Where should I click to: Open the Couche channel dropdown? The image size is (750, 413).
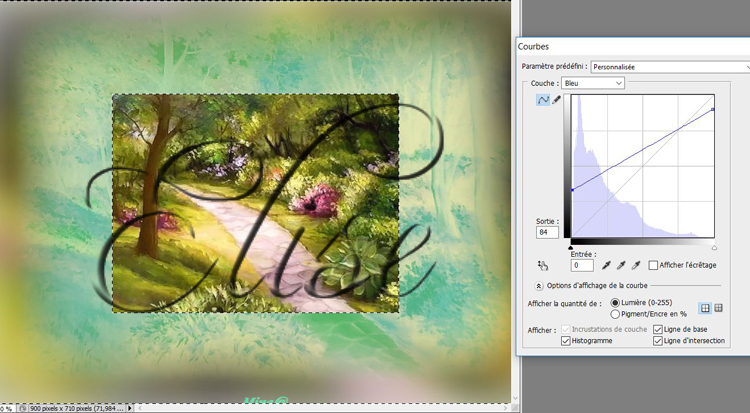click(x=592, y=83)
